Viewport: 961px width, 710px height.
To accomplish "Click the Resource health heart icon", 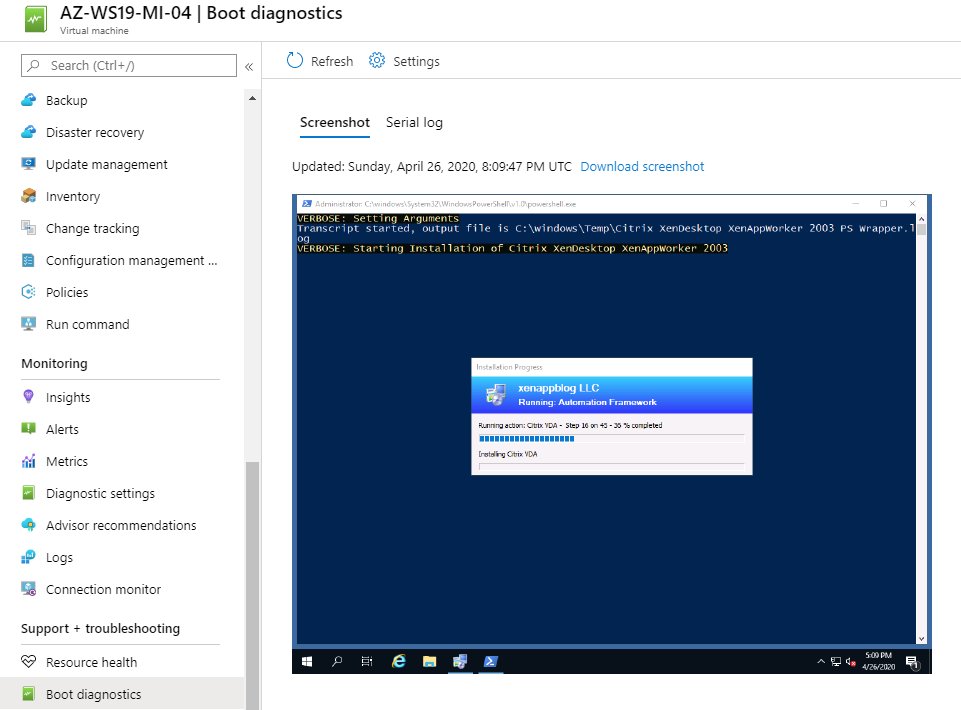I will pos(28,662).
